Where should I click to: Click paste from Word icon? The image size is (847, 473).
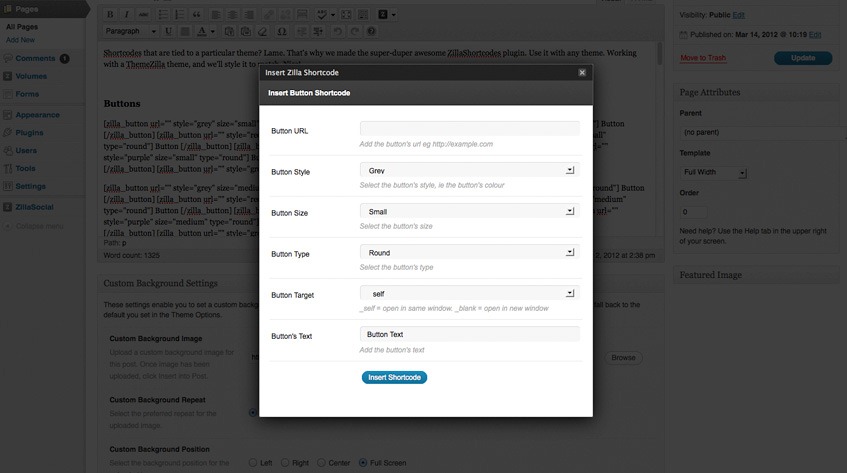tap(246, 31)
